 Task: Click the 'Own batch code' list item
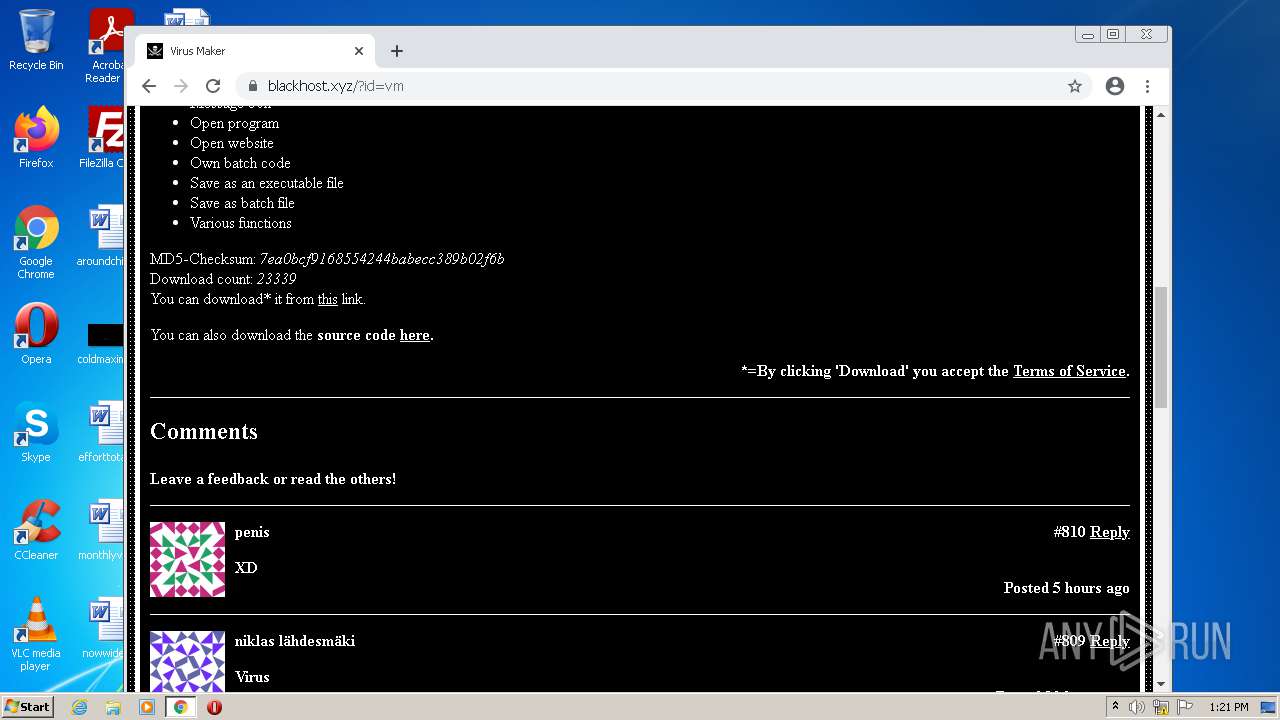[240, 163]
